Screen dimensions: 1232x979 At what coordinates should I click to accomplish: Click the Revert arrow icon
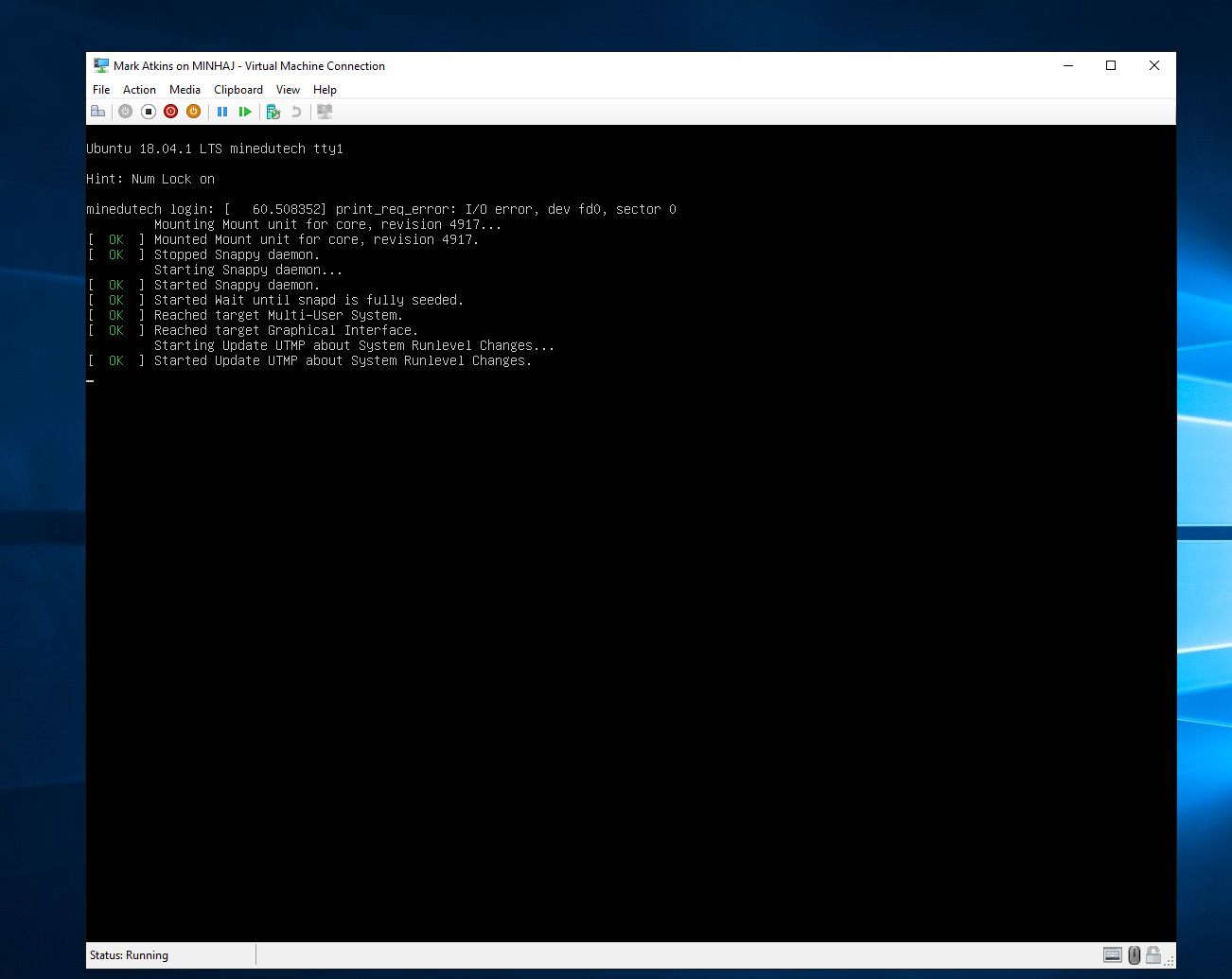tap(296, 112)
